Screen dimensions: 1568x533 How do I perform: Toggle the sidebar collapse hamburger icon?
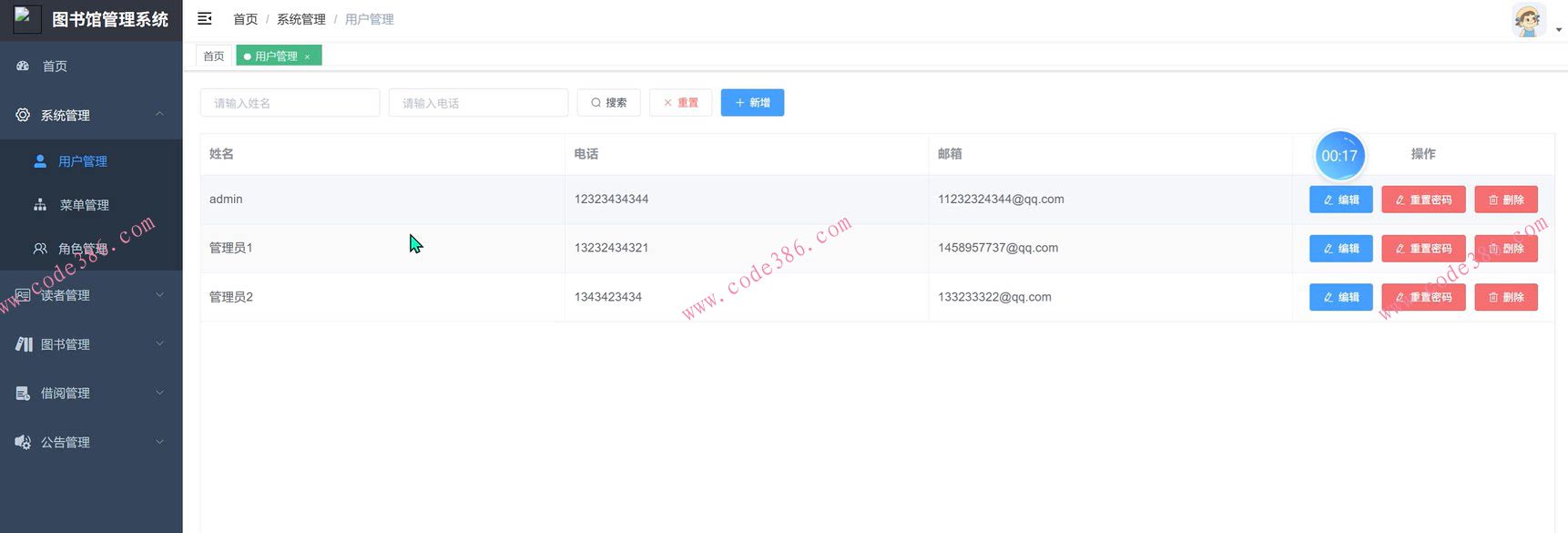click(205, 18)
